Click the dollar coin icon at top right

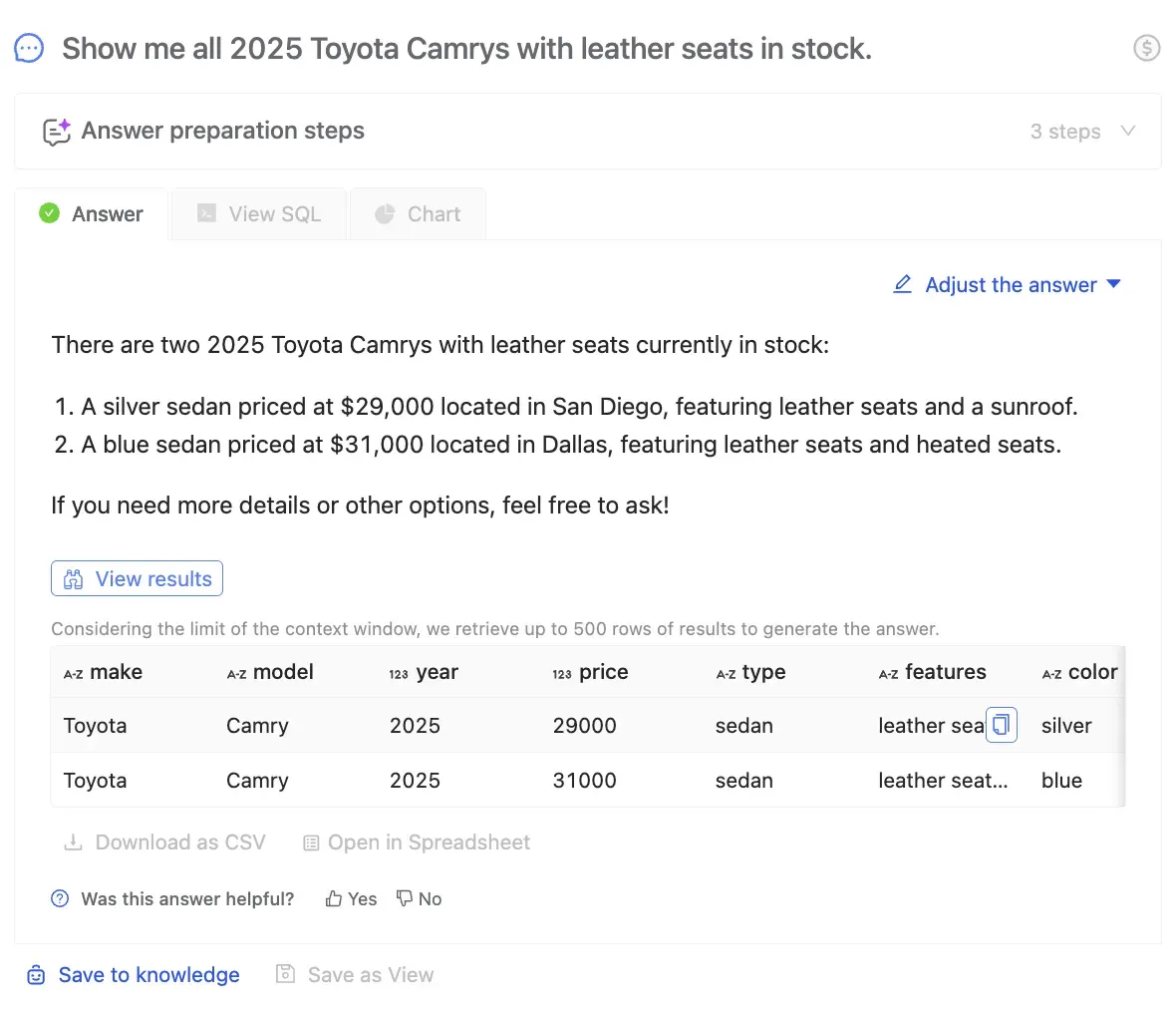(1146, 48)
